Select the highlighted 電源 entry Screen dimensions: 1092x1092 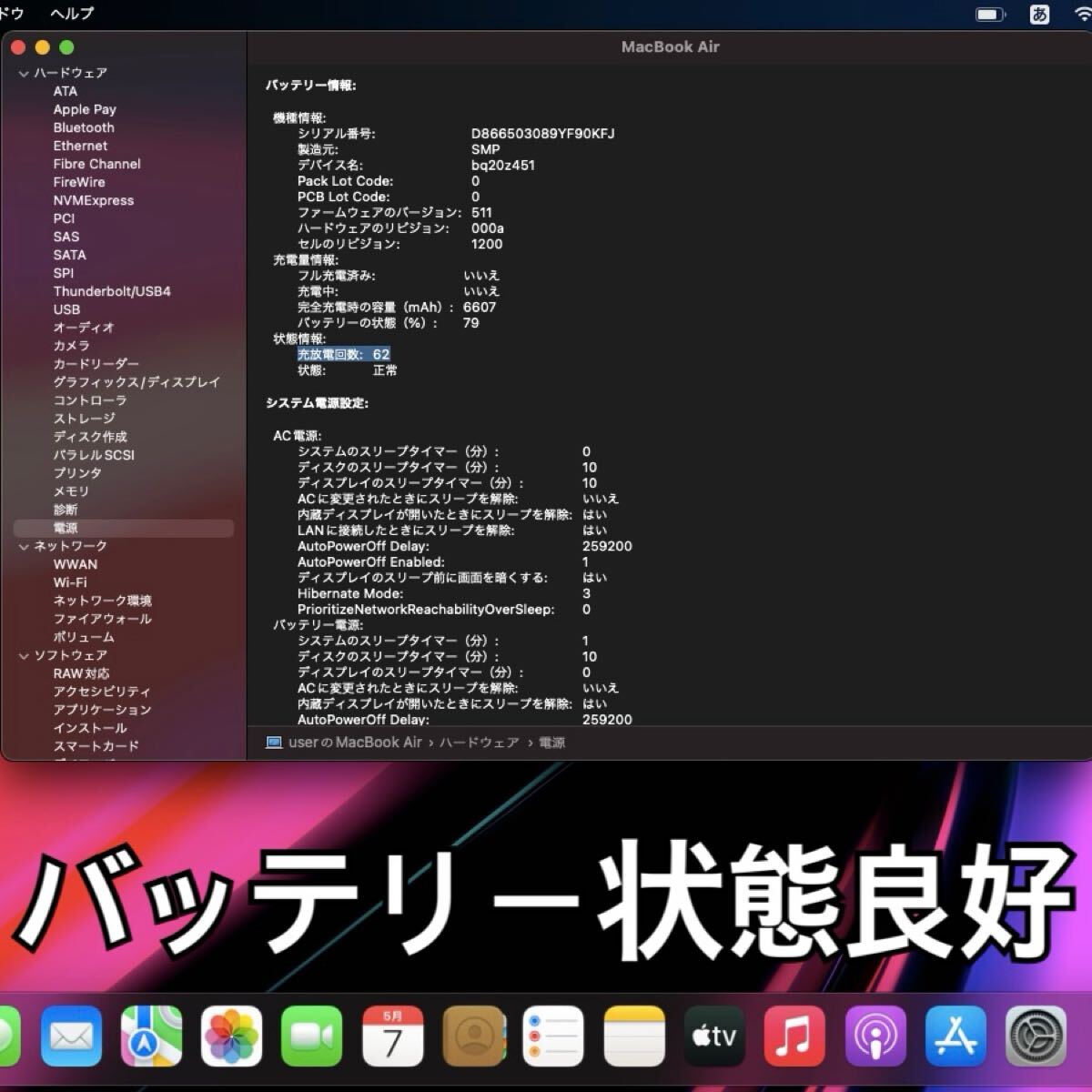124,528
